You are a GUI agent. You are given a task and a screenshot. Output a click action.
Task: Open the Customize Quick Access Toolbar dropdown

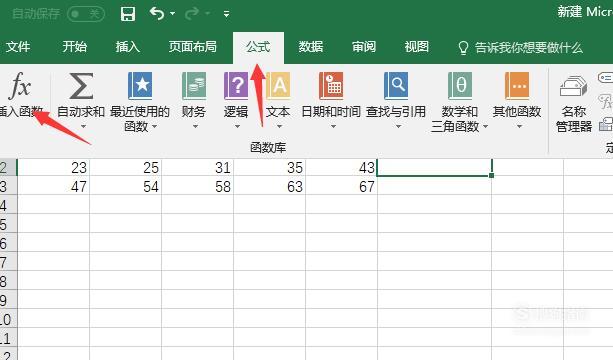(x=226, y=14)
